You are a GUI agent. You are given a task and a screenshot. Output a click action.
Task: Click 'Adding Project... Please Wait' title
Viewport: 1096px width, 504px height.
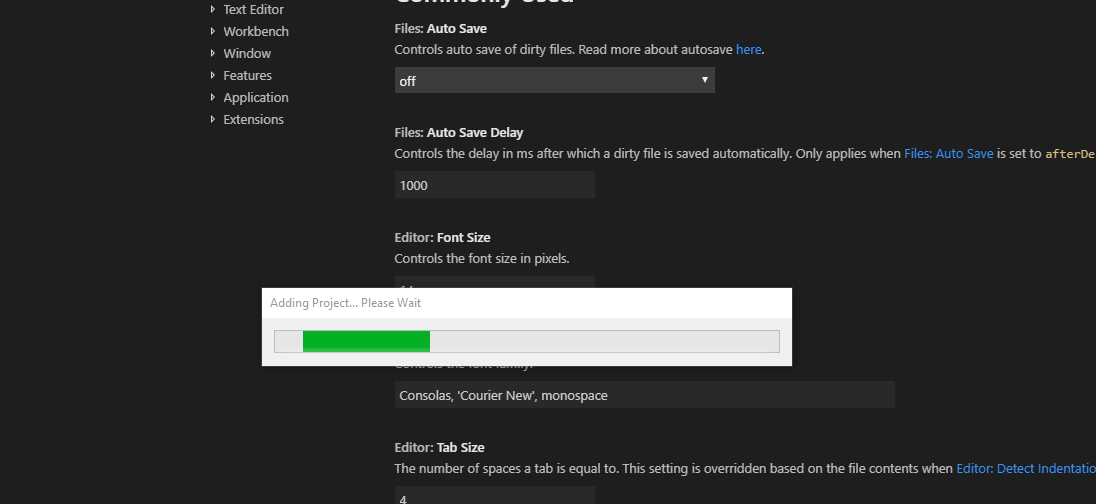345,303
